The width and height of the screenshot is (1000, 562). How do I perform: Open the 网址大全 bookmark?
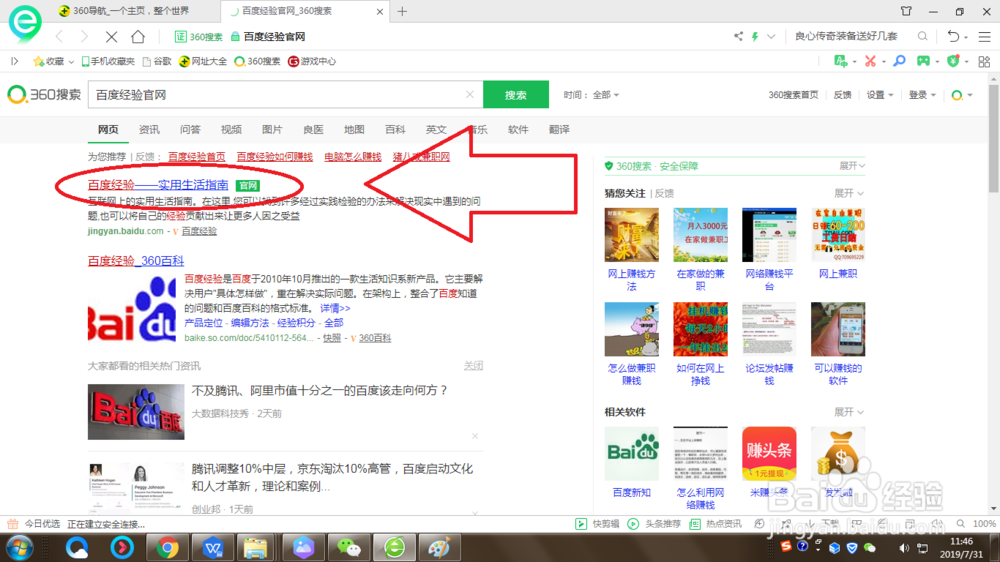[203, 61]
